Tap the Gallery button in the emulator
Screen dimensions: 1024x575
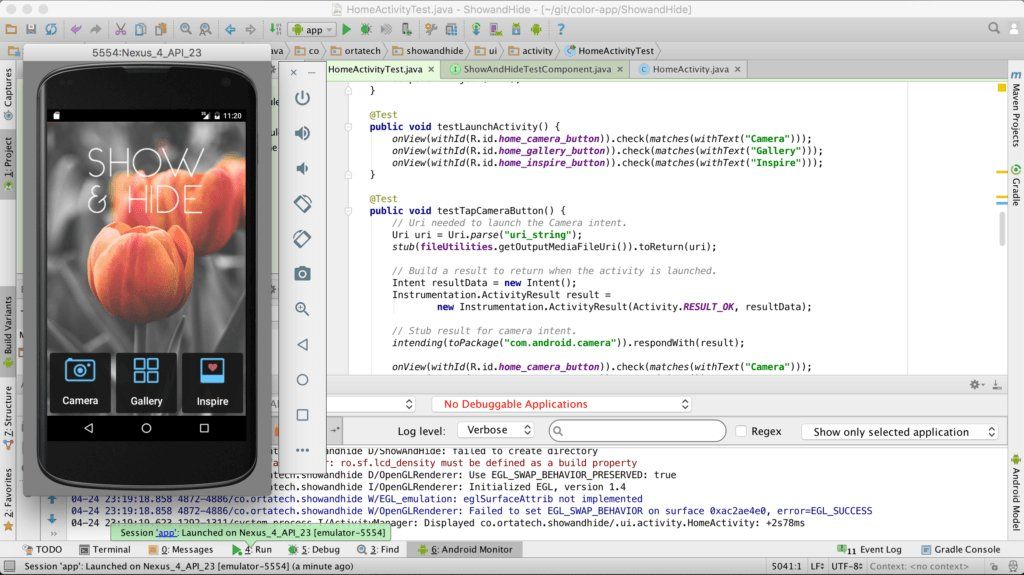pos(146,382)
